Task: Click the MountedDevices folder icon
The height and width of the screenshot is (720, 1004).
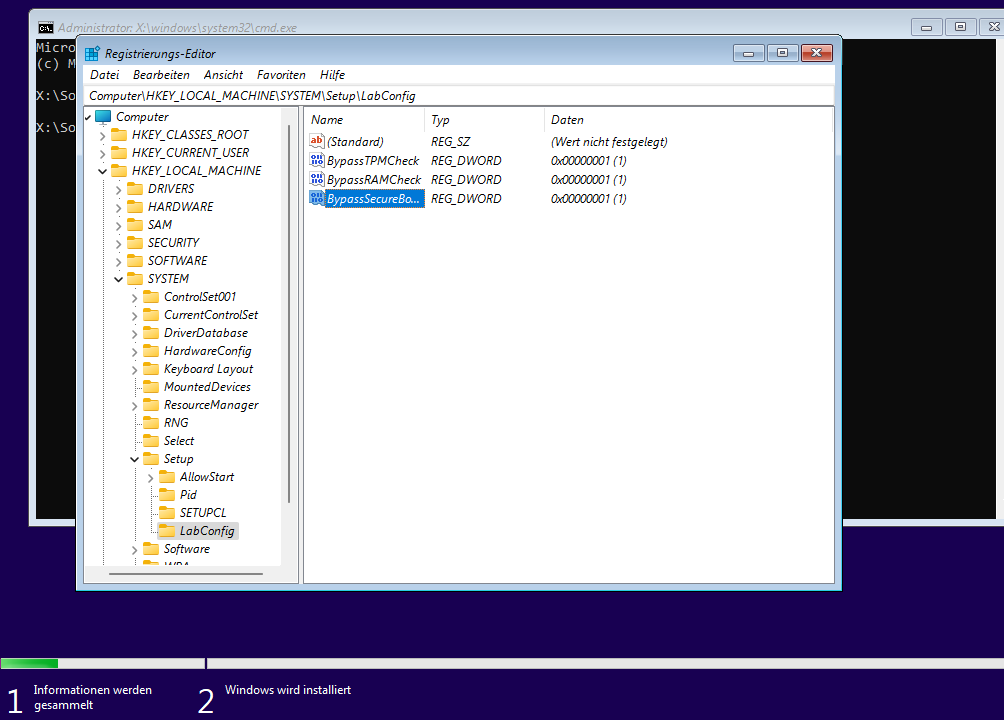Action: [x=151, y=386]
